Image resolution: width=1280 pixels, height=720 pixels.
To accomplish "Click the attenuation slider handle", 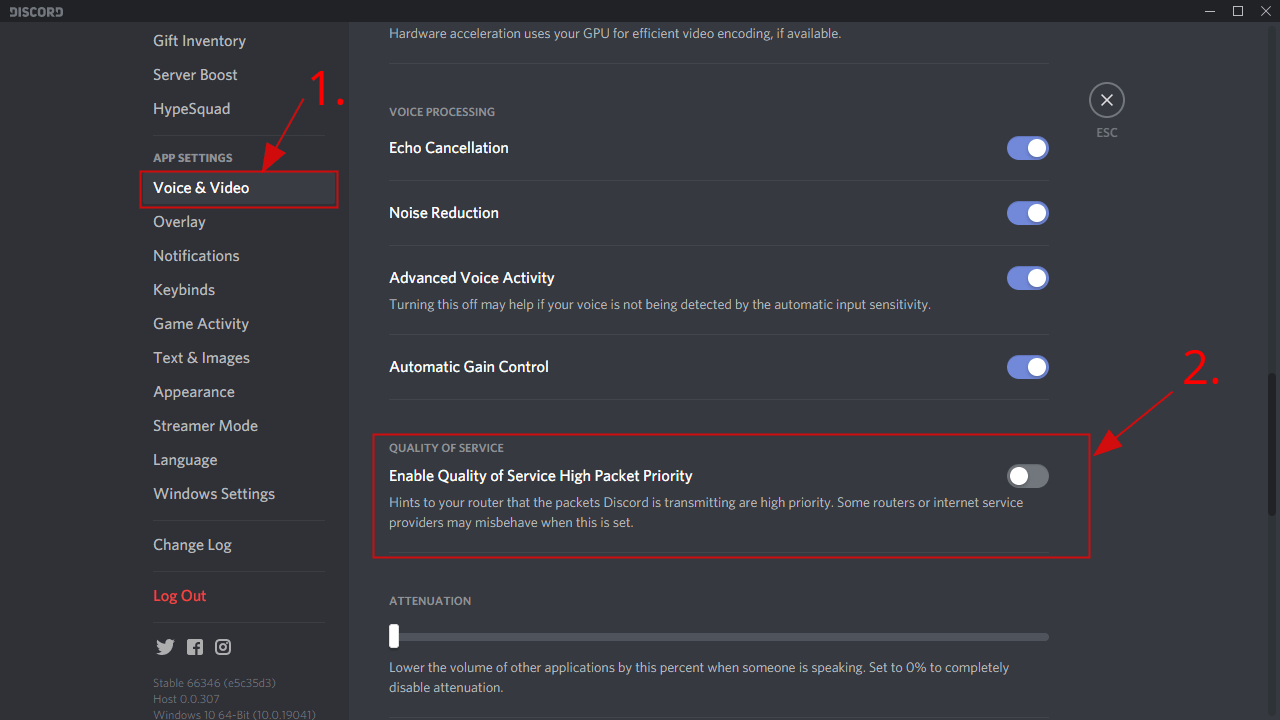I will [x=394, y=636].
